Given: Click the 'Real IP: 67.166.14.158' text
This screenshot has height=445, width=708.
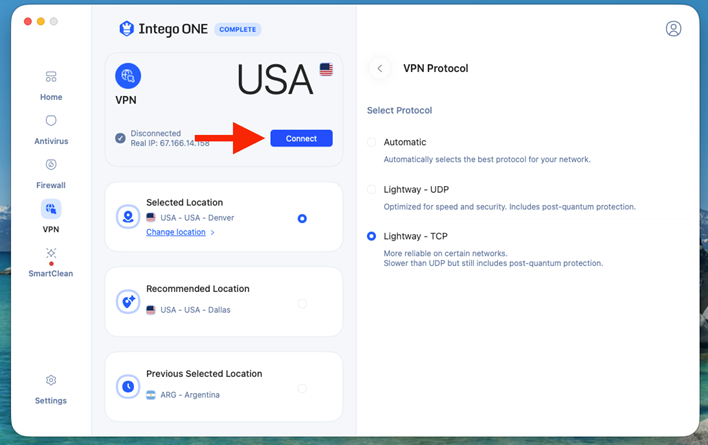Looking at the screenshot, I should pyautogui.click(x=170, y=144).
